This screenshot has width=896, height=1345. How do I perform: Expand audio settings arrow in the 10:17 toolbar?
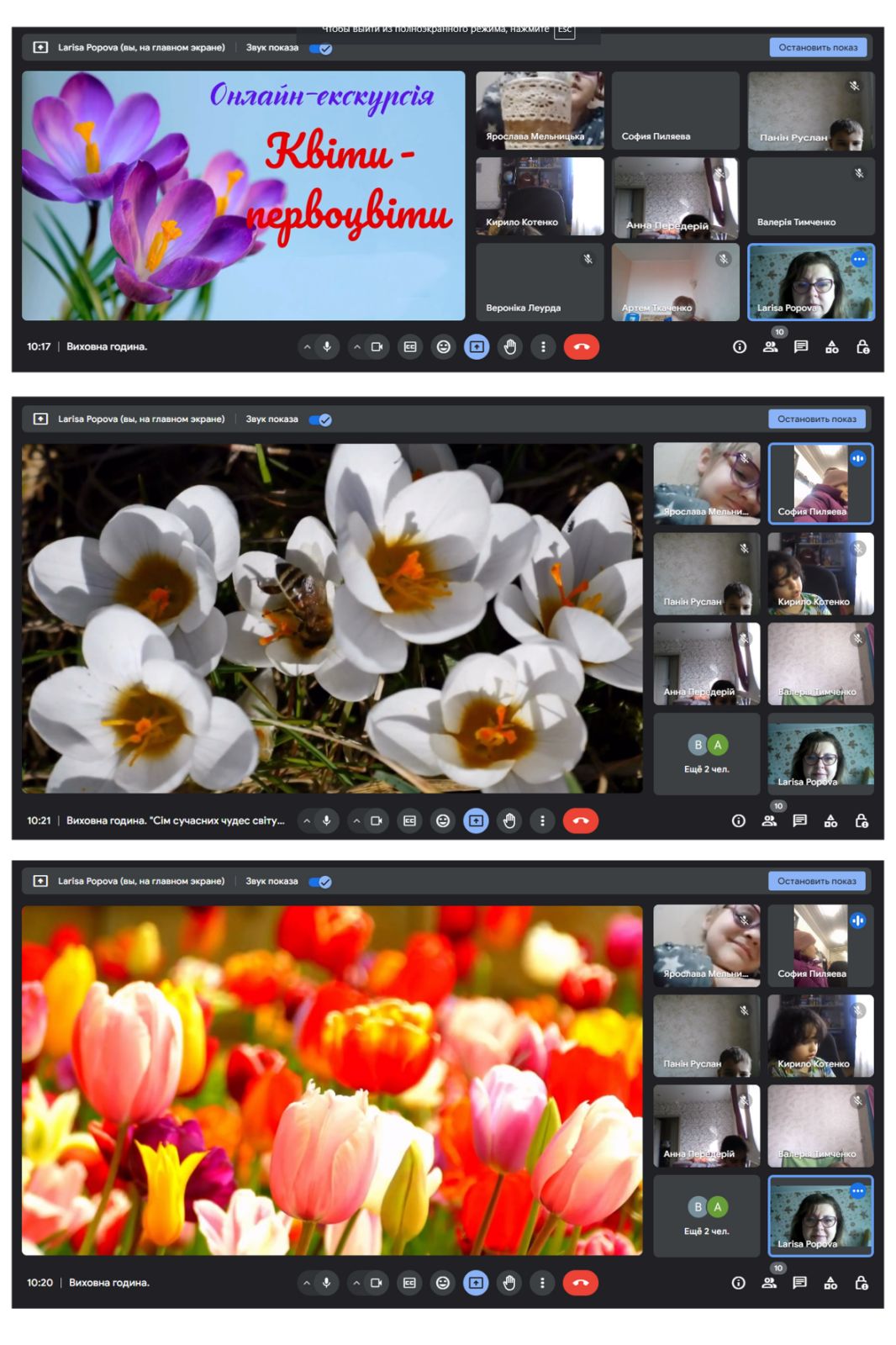click(x=307, y=346)
